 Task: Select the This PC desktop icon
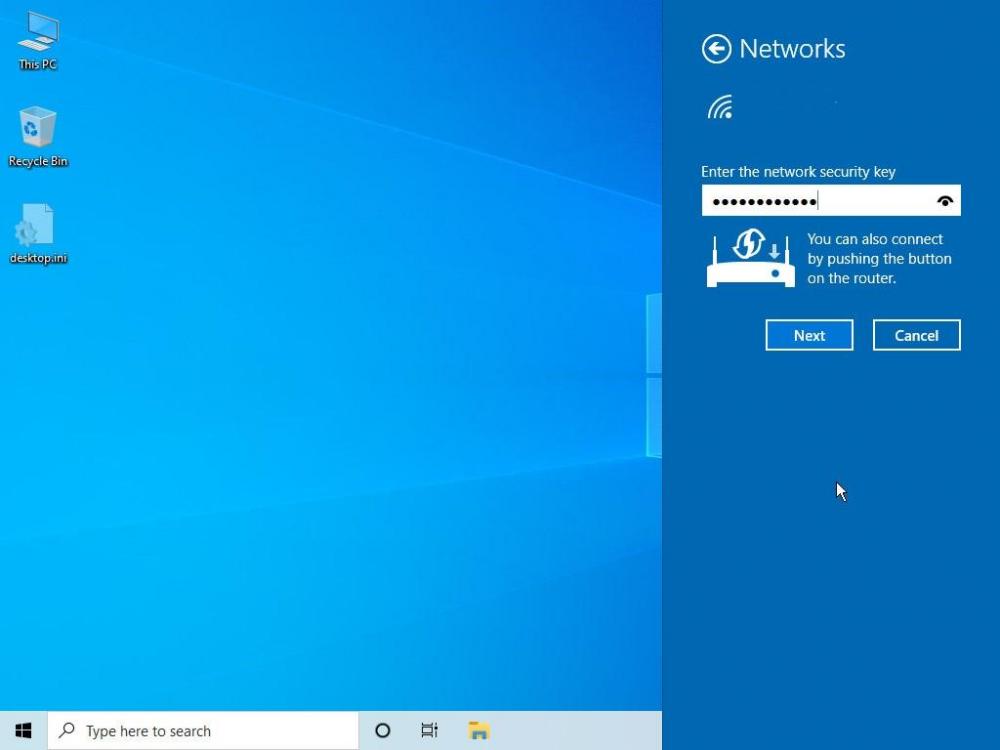(x=38, y=40)
